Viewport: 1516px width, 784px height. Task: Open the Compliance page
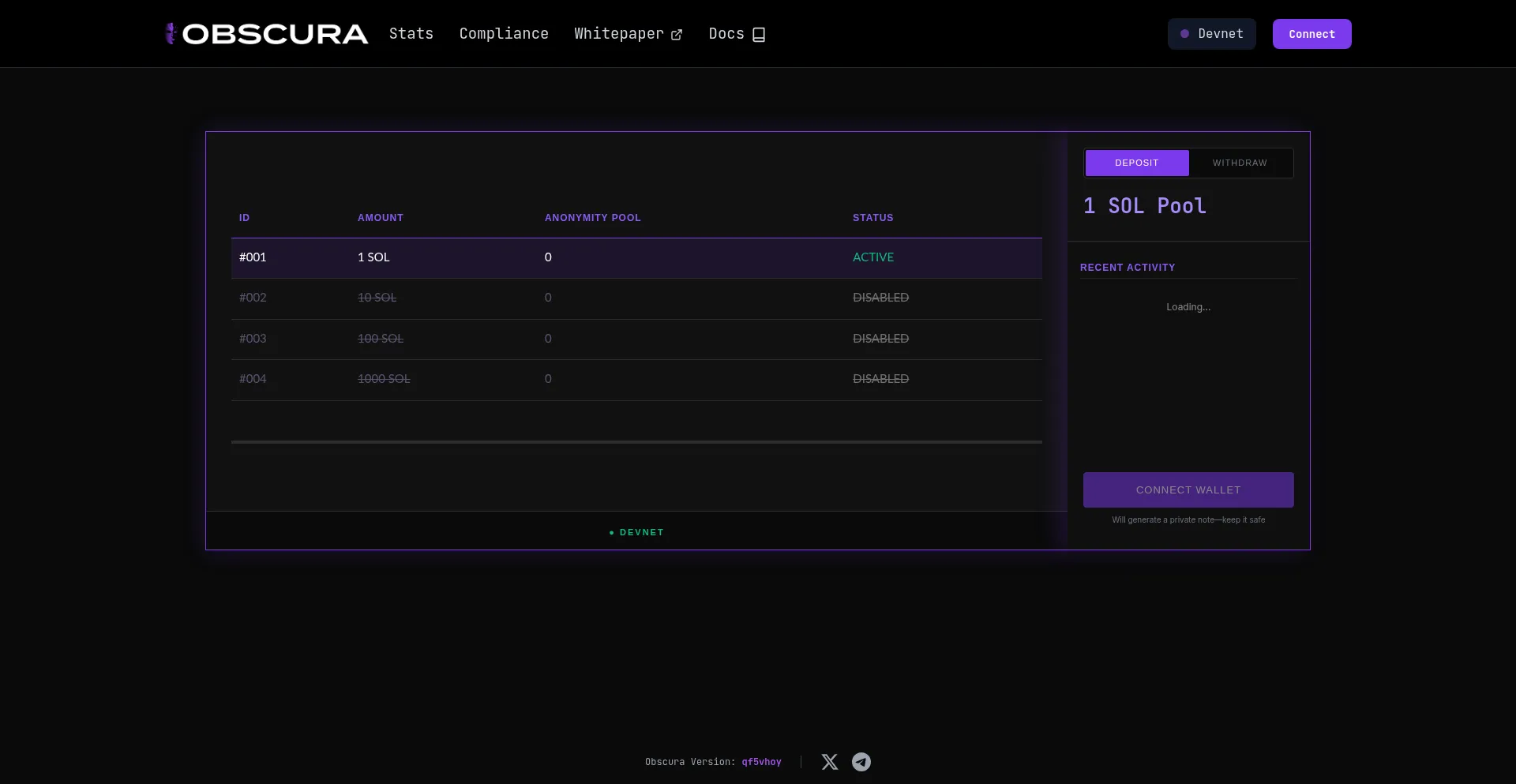tap(504, 34)
